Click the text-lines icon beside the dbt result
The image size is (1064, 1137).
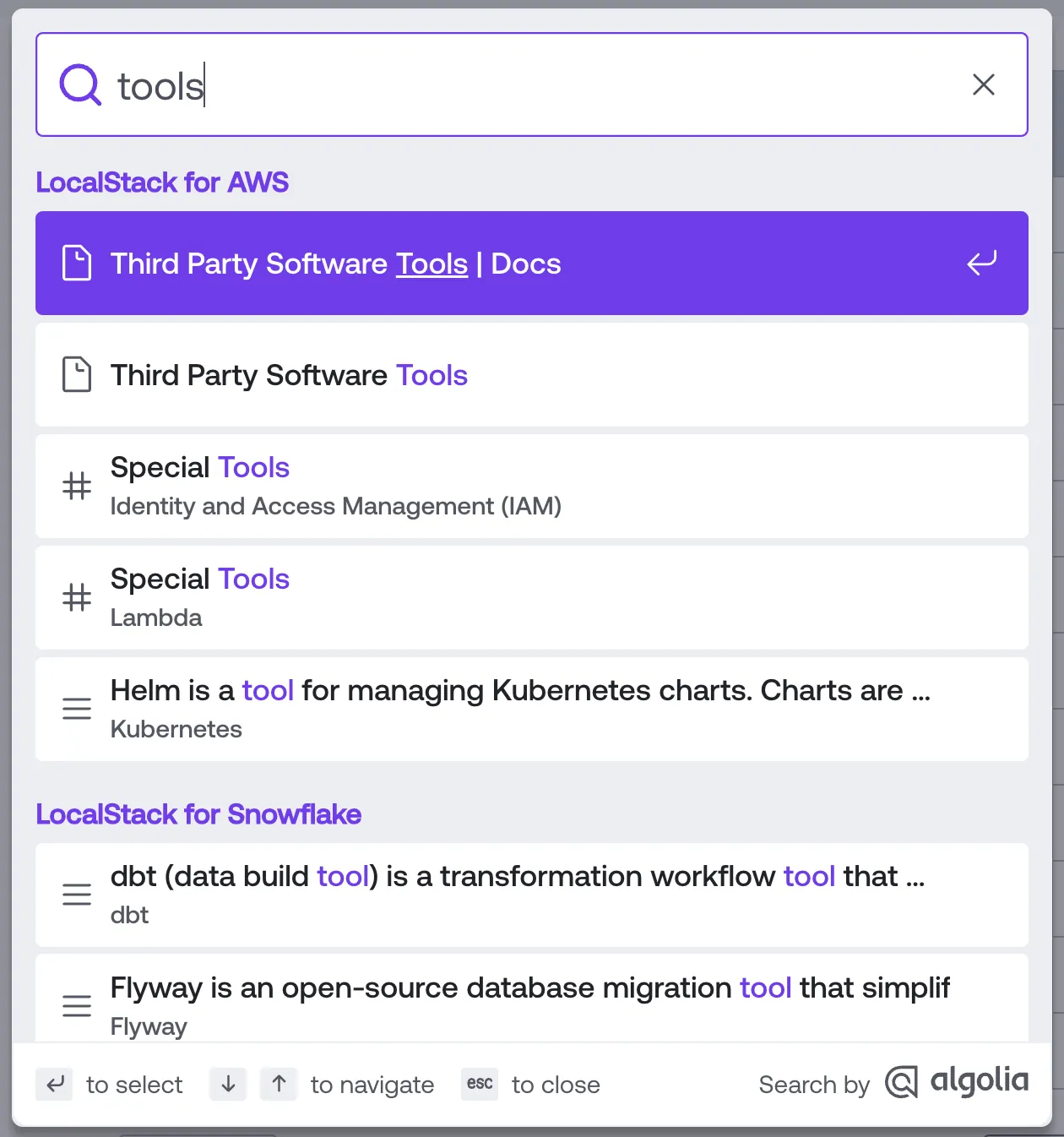pyautogui.click(x=77, y=895)
